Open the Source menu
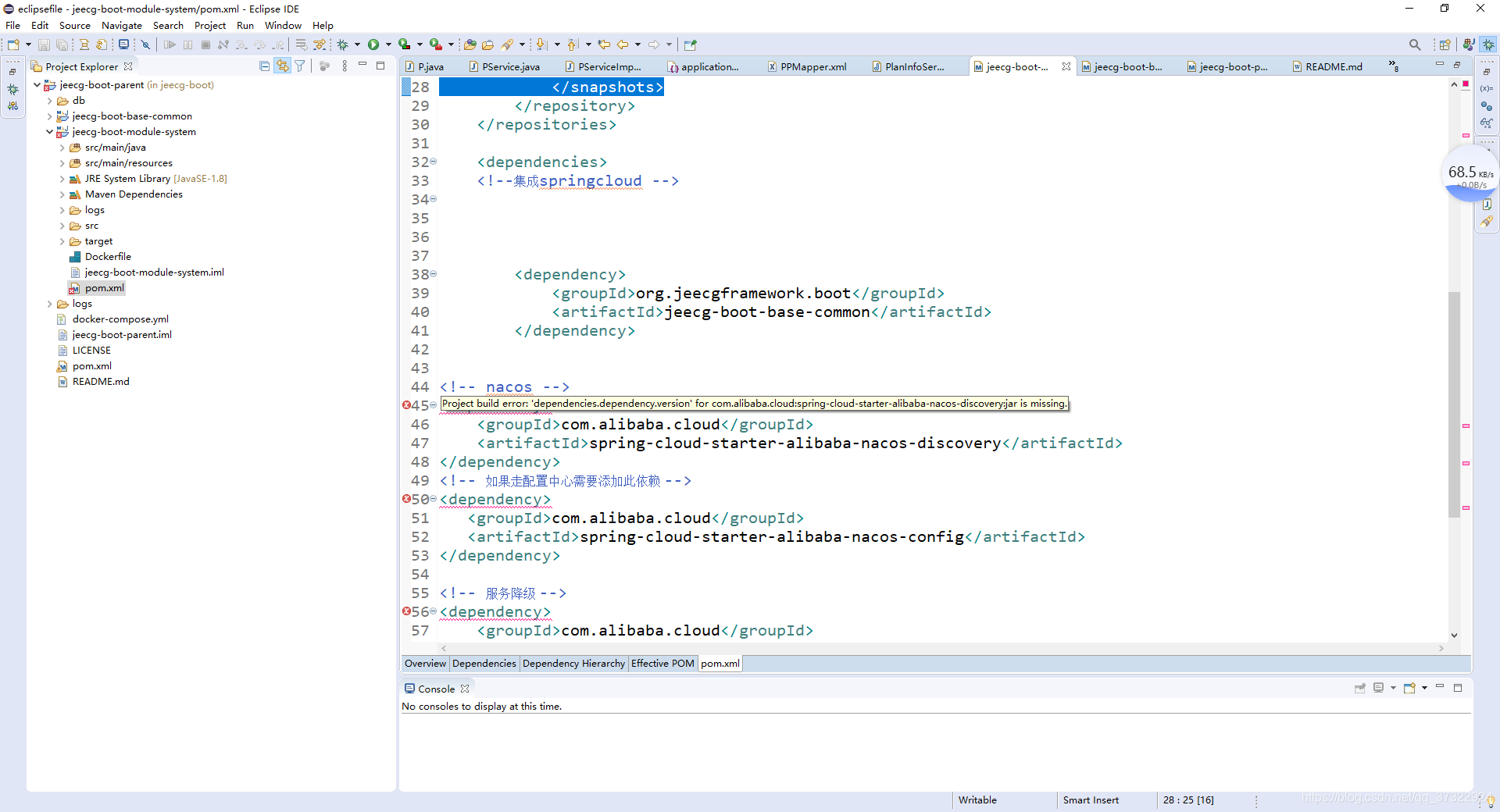This screenshot has height=812, width=1500. click(x=74, y=25)
